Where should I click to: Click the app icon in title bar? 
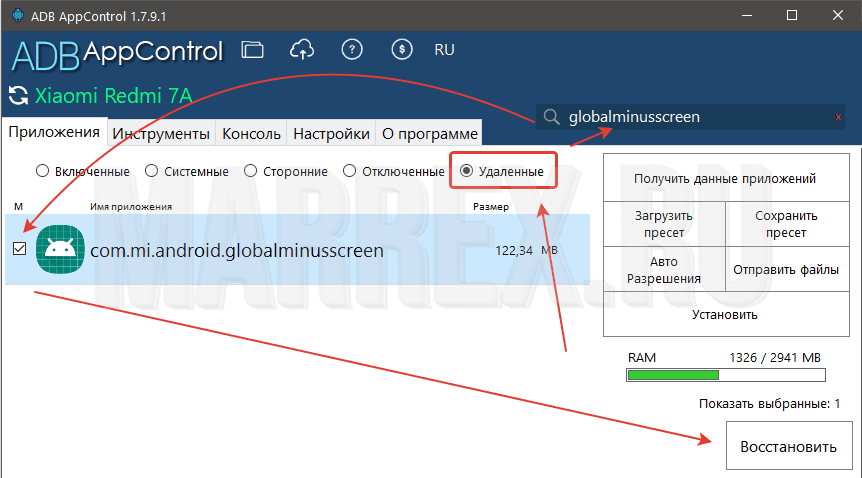pyautogui.click(x=18, y=15)
